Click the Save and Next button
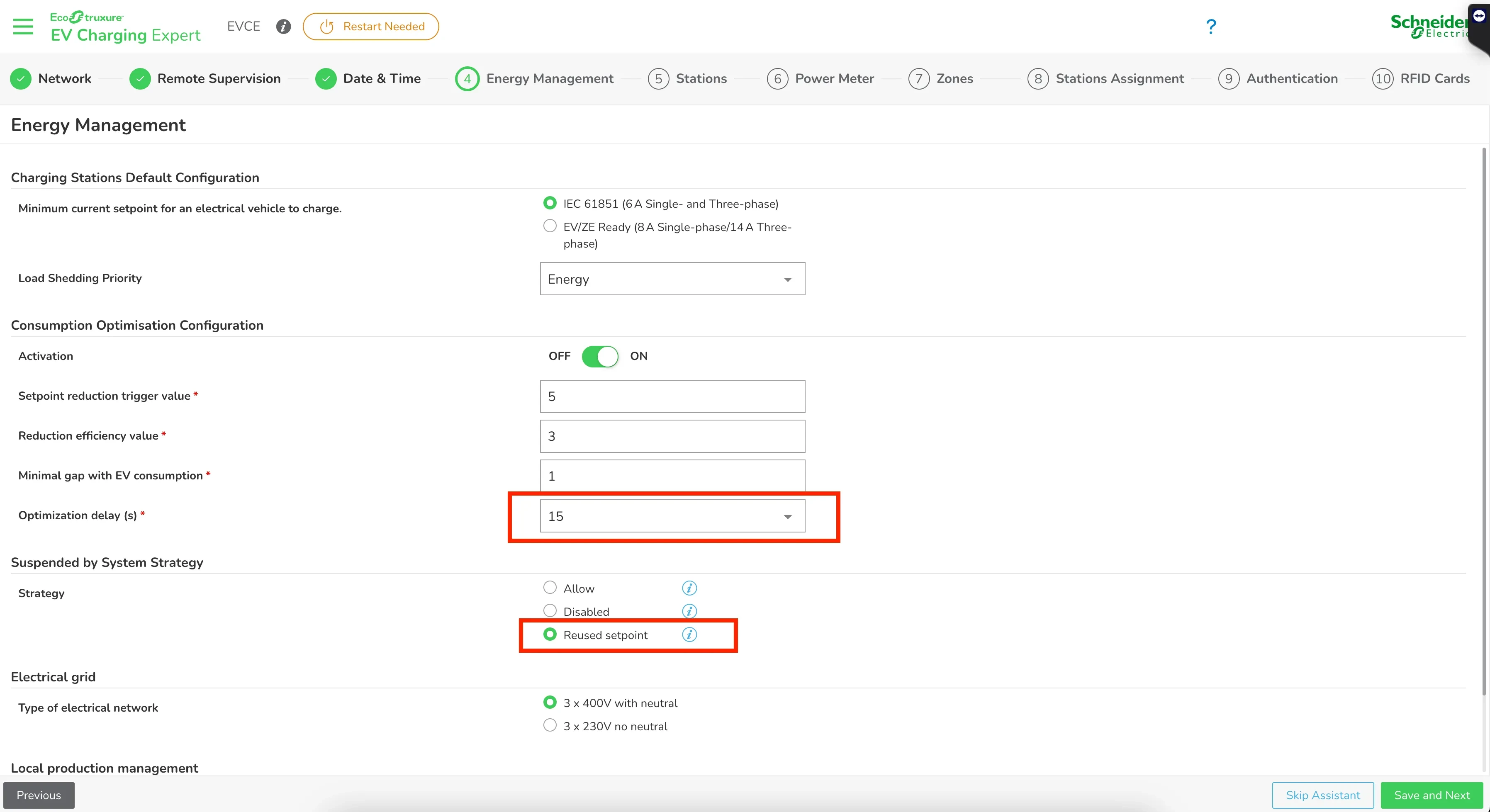Screen dimensions: 1490x812 (x=1432, y=795)
